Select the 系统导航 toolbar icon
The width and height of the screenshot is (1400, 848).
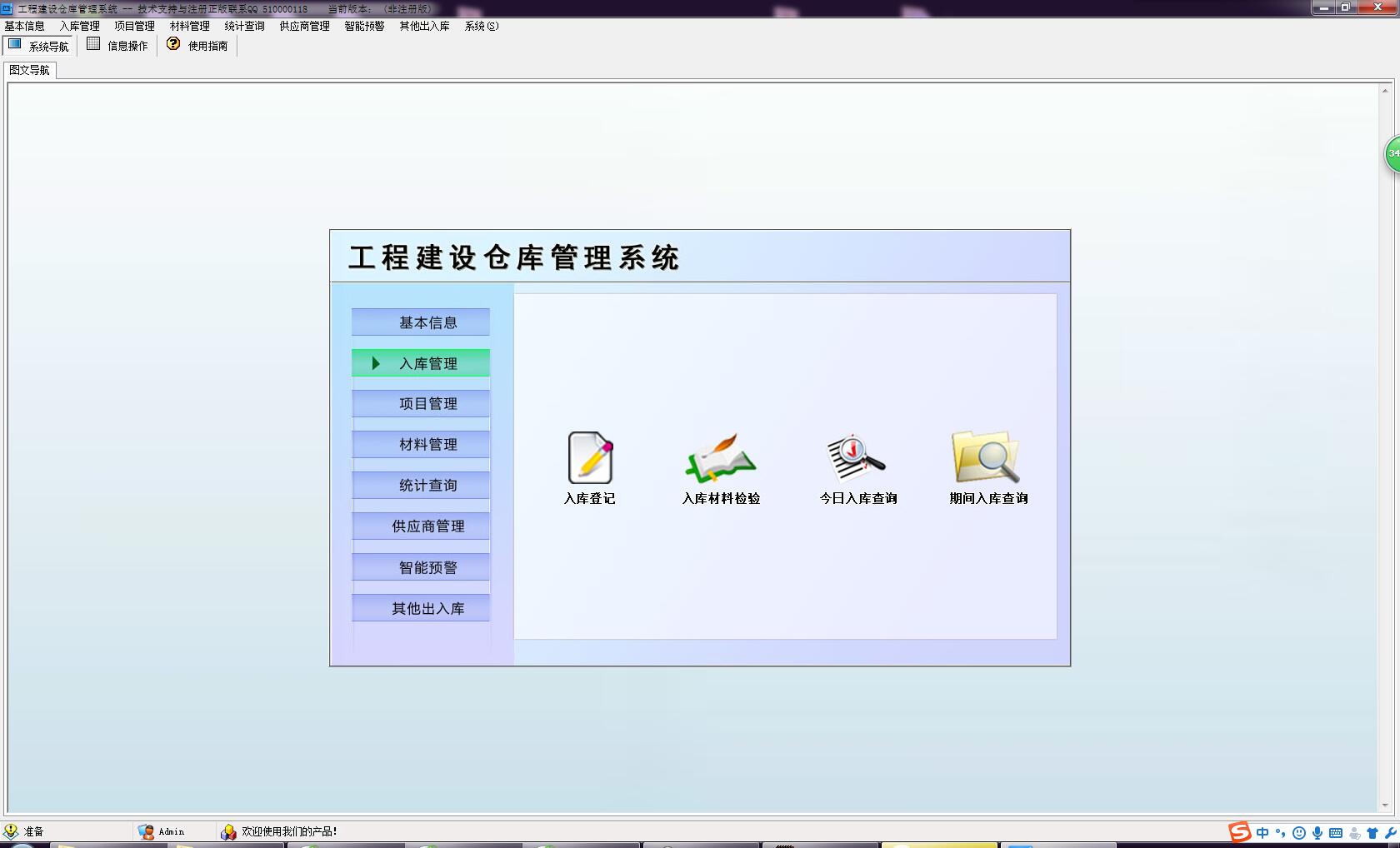[x=38, y=46]
